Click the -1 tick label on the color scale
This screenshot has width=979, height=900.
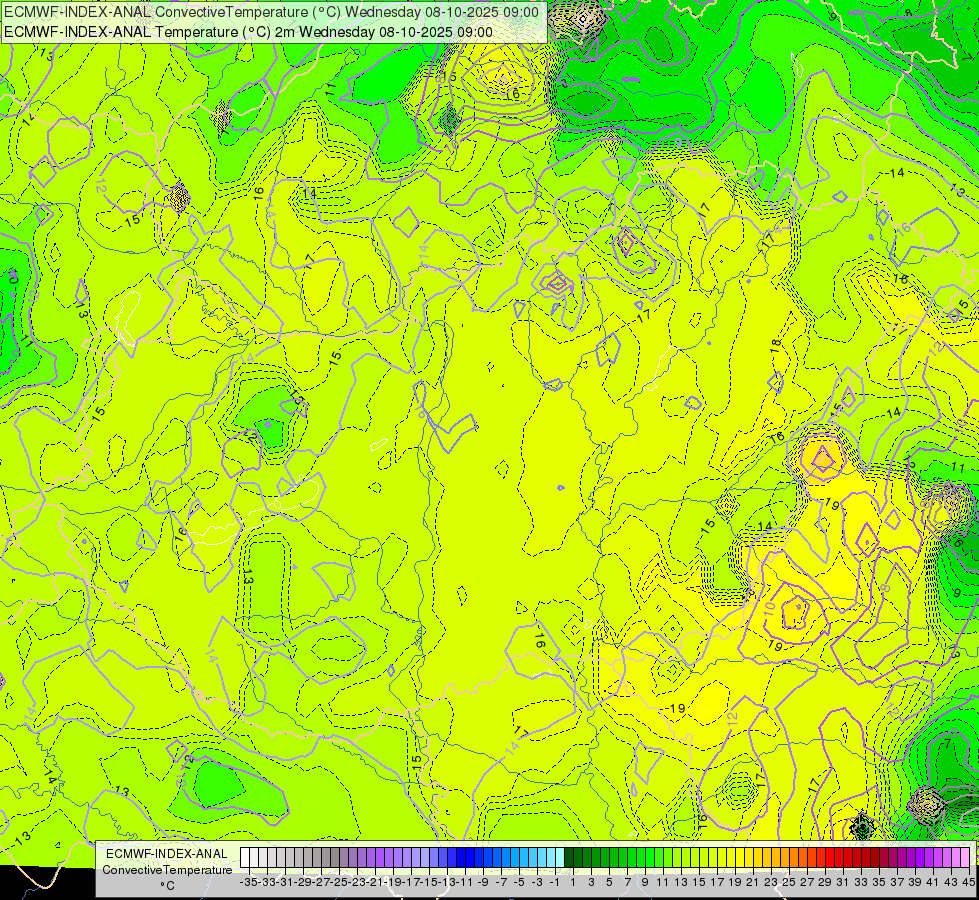tap(555, 883)
